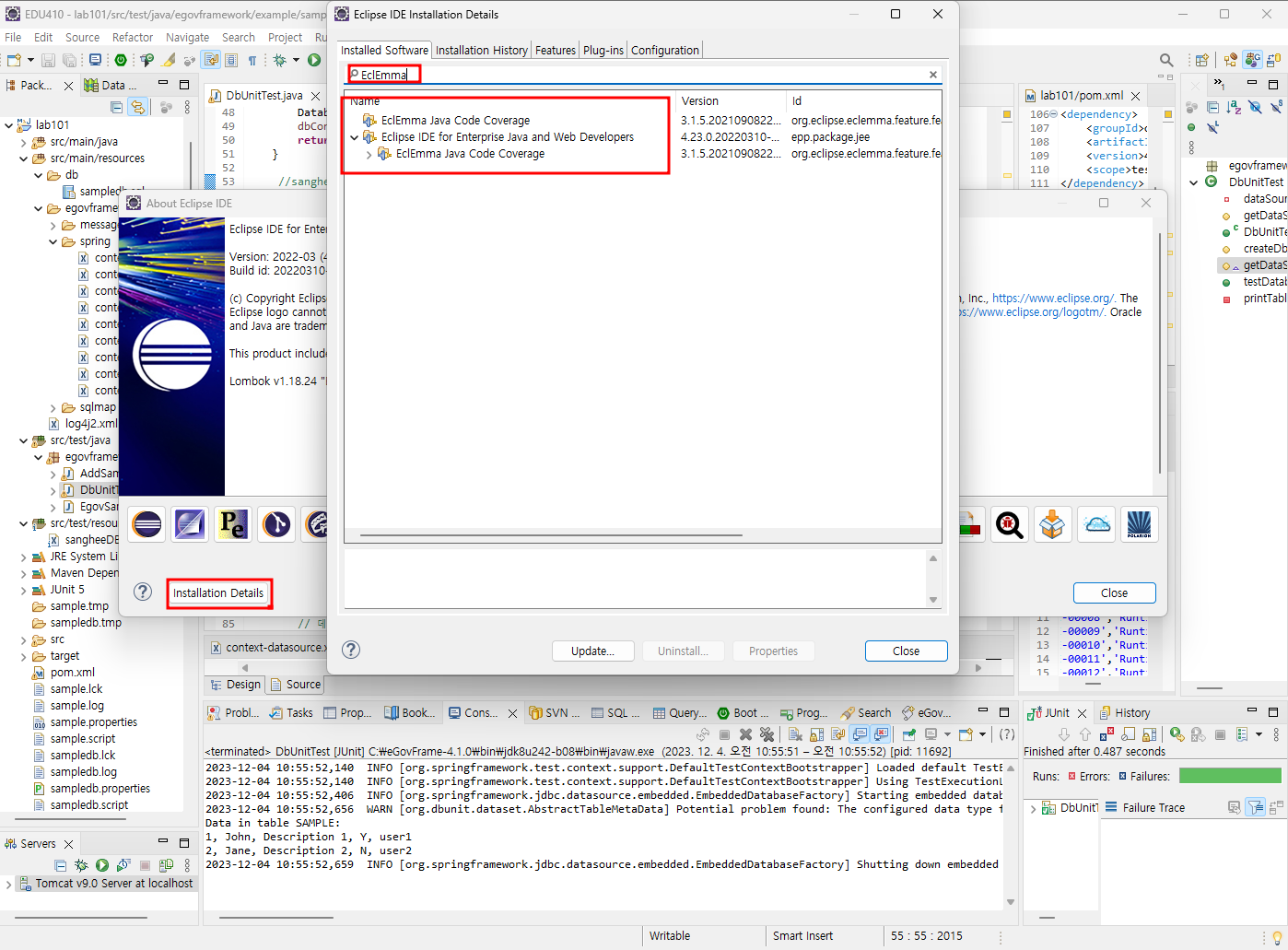Click Close in Installation Details dialog
This screenshot has width=1288, height=950.
coord(907,651)
